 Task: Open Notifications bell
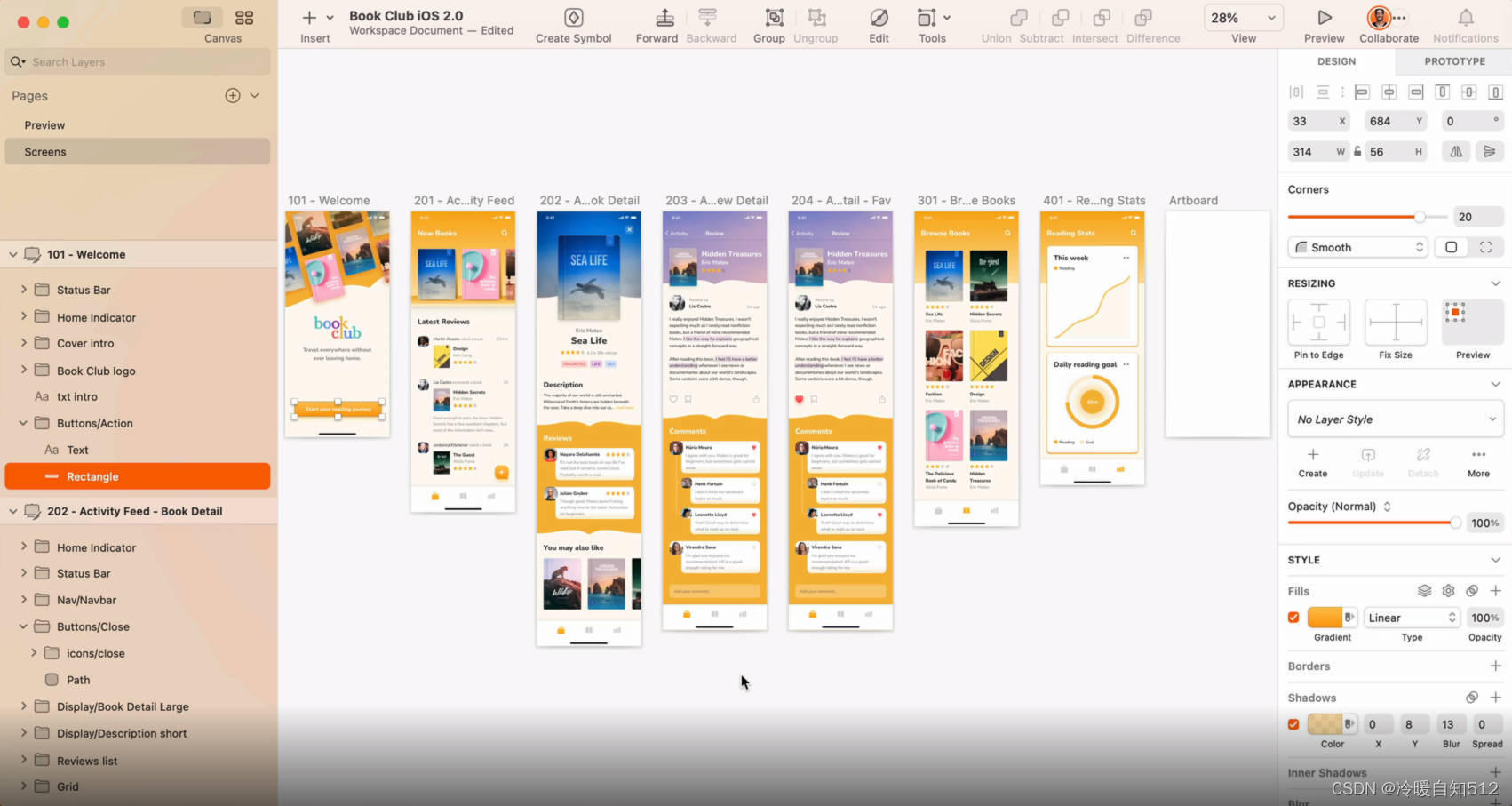click(x=1466, y=18)
